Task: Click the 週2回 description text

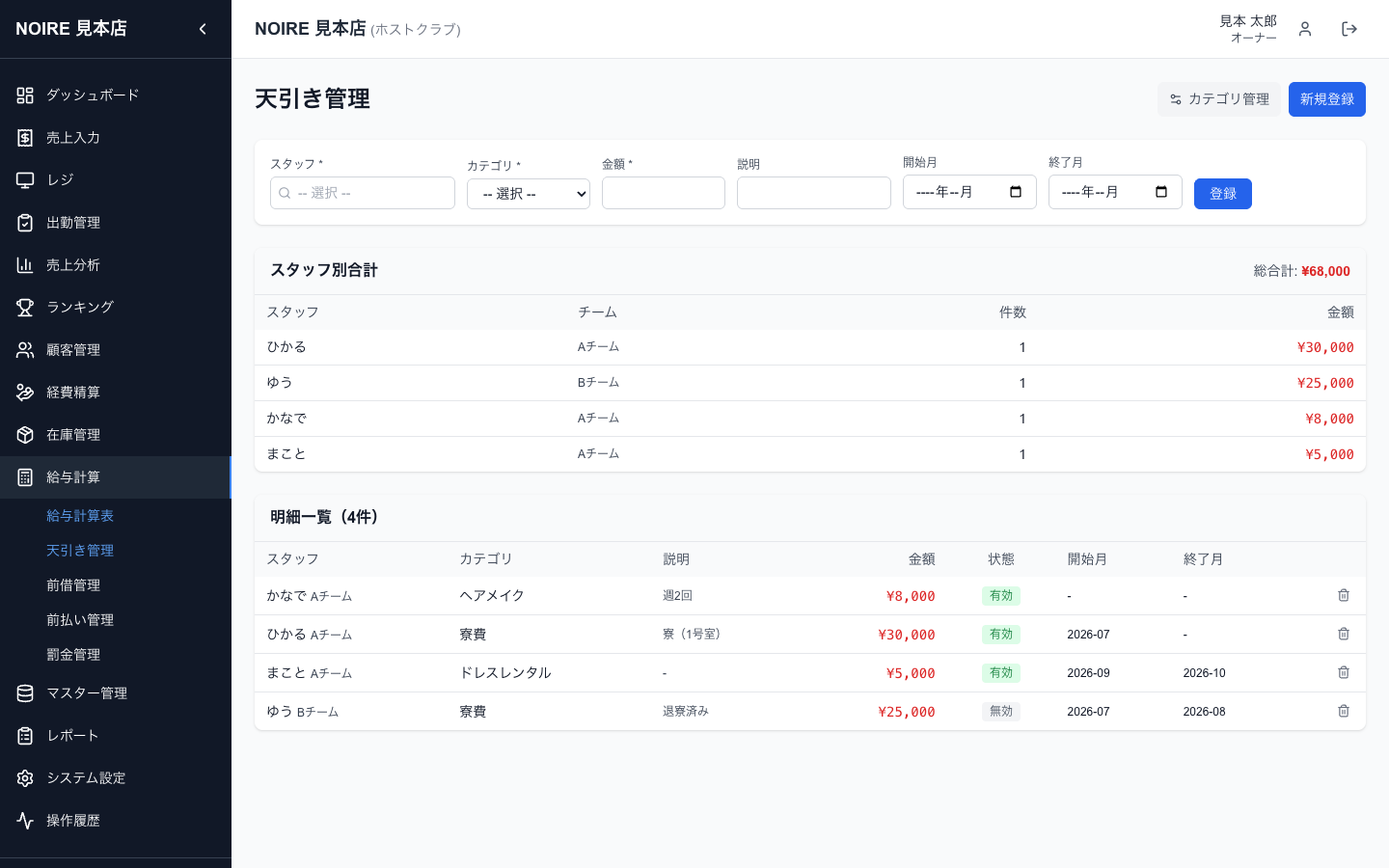Action: (677, 596)
